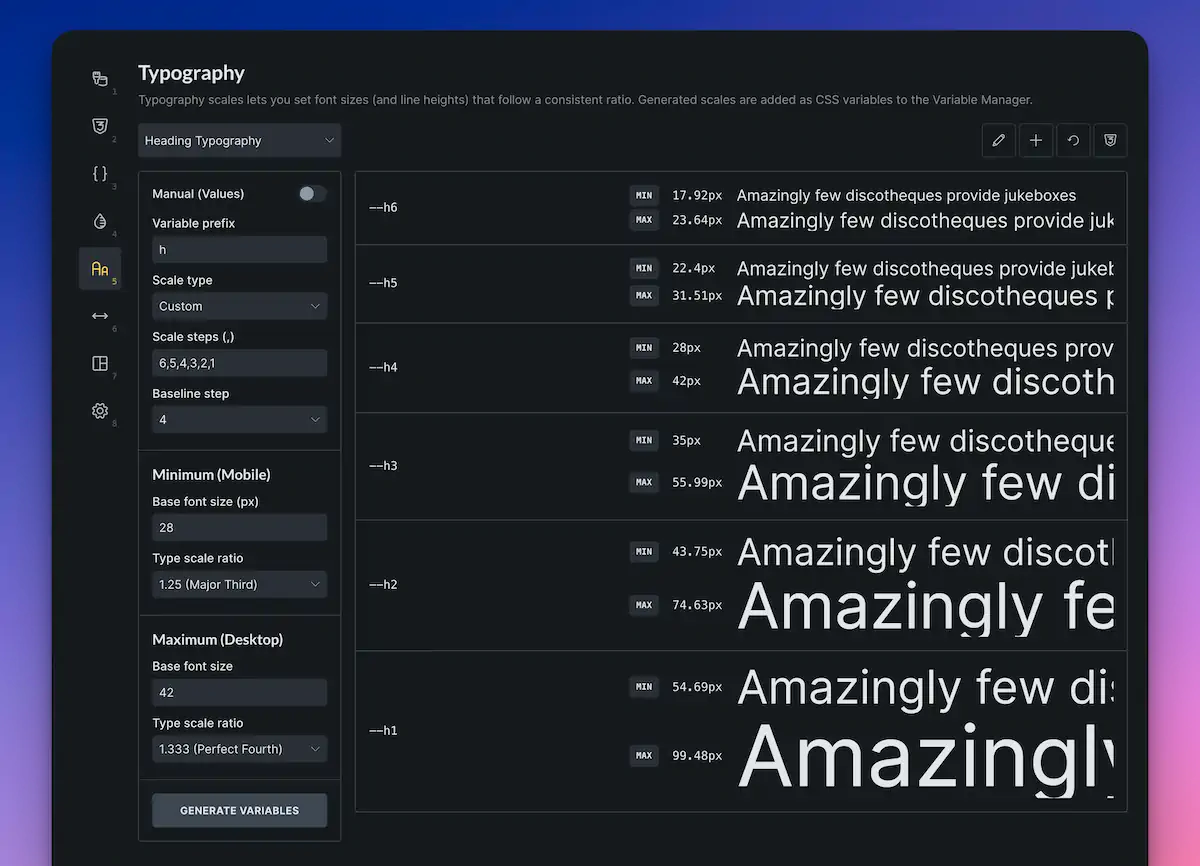This screenshot has height=866, width=1200.
Task: Open the Minimum Type scale ratio dropdown
Action: pos(239,584)
